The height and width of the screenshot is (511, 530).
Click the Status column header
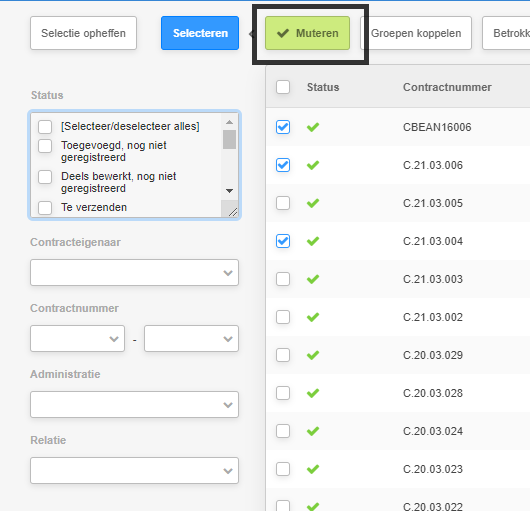coord(323,87)
